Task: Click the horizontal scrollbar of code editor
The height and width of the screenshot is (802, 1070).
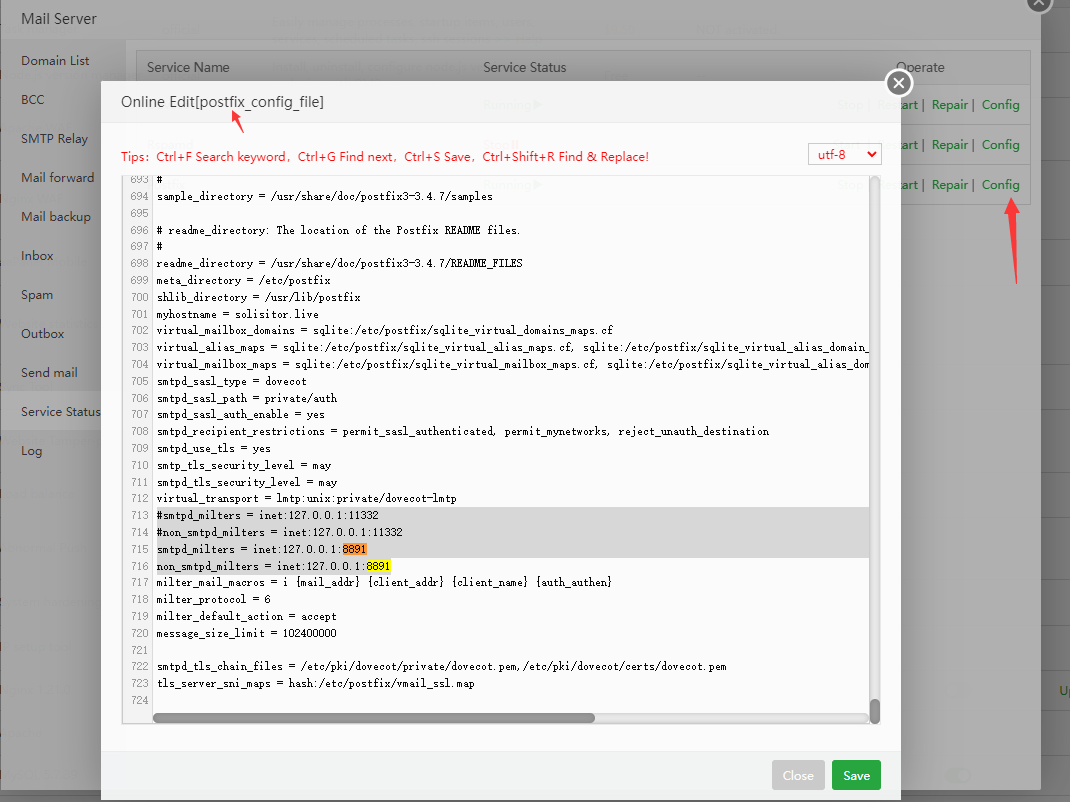Action: (x=373, y=718)
